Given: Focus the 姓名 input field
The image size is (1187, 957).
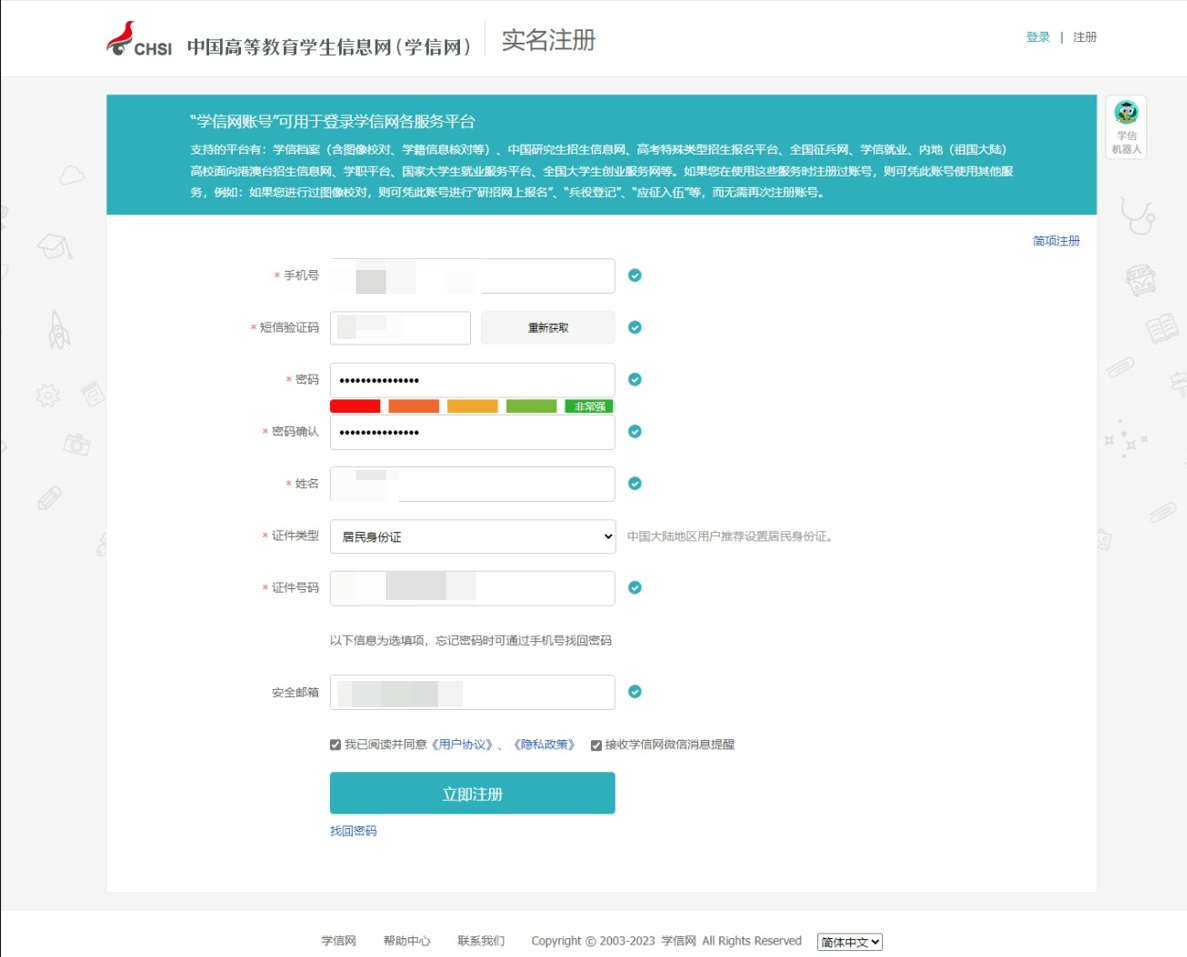Looking at the screenshot, I should [472, 484].
